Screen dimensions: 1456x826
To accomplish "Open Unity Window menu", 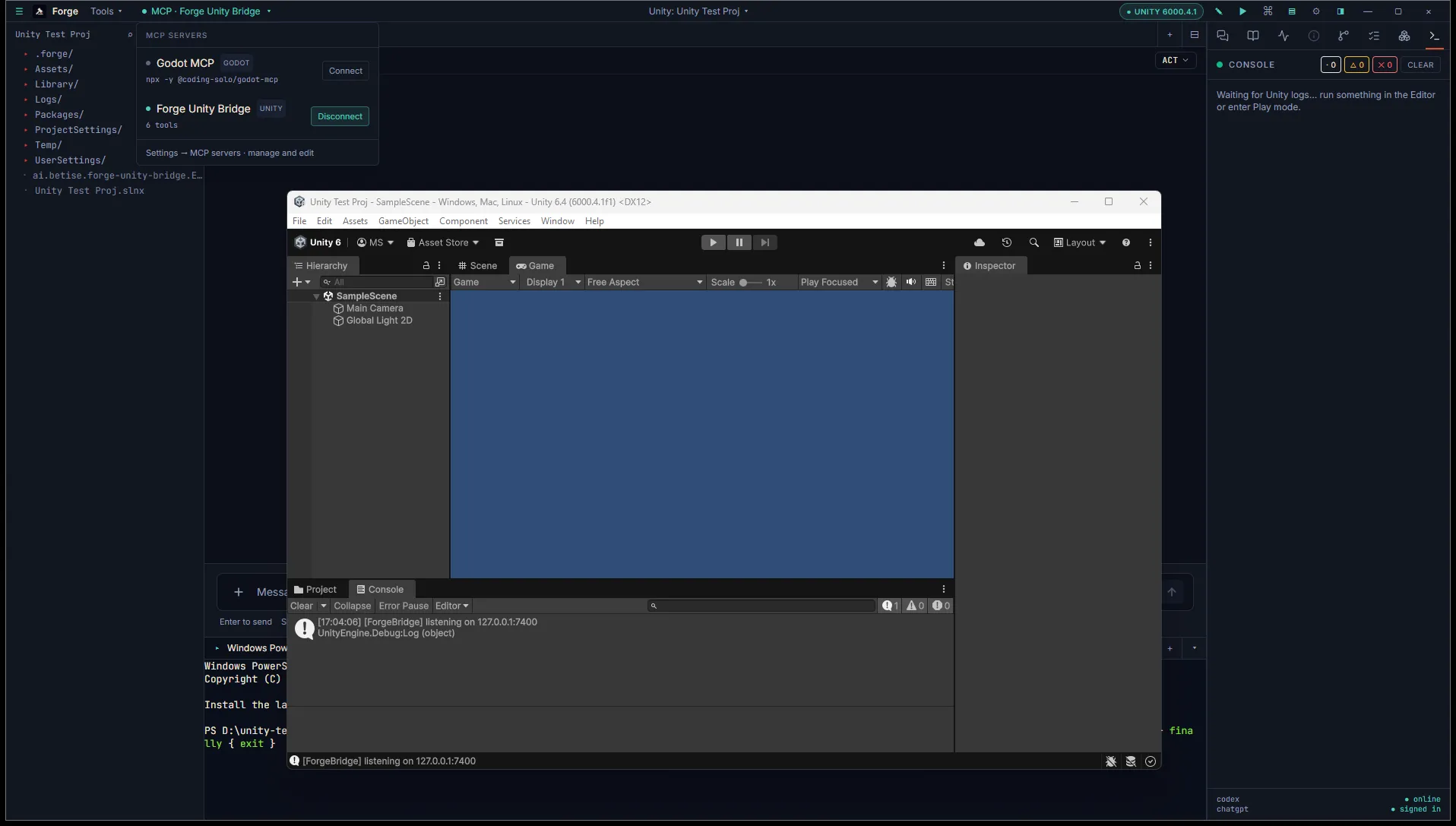I will coord(558,221).
